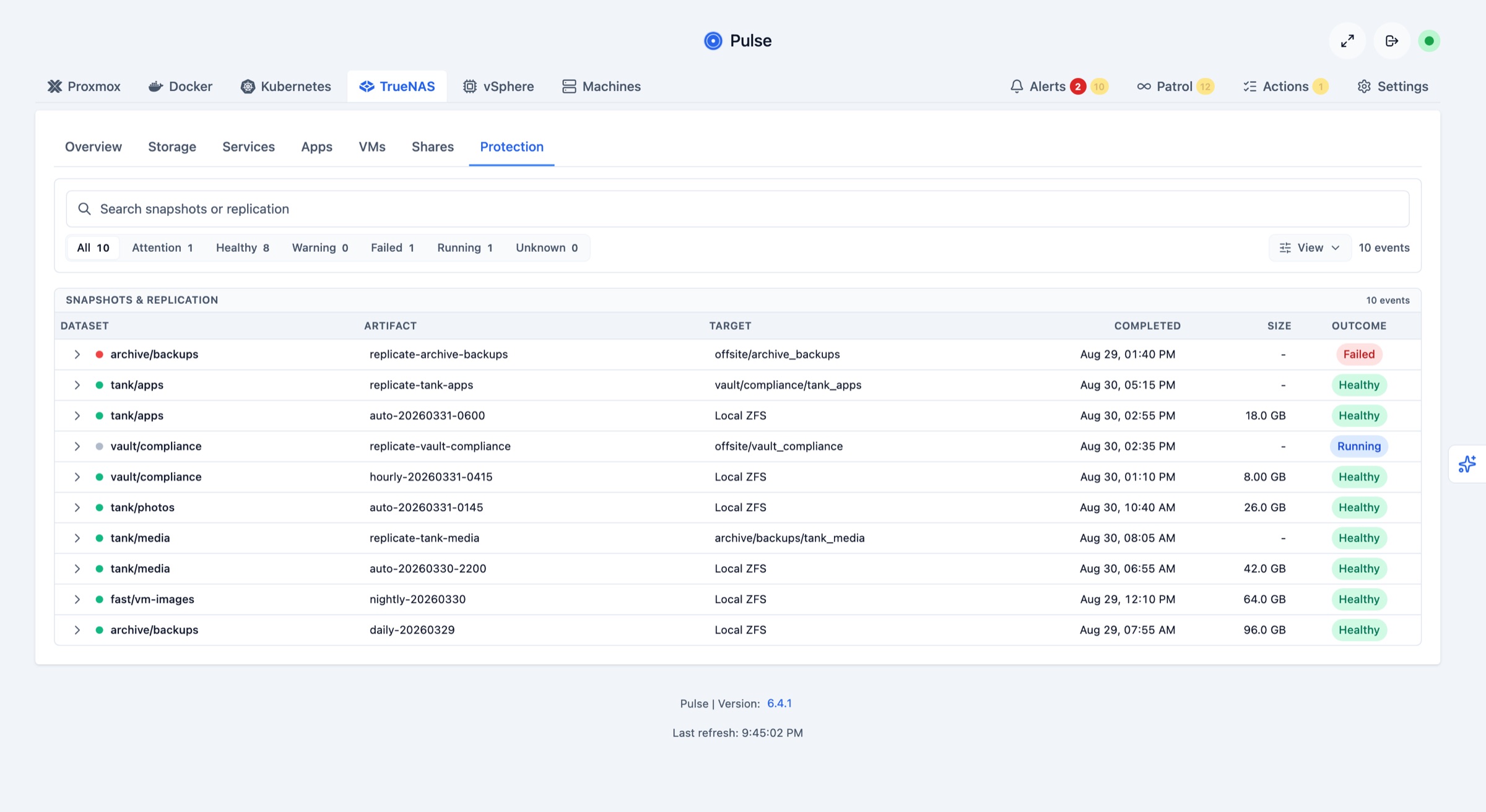Expand the hourly-20260331-0415 row
The image size is (1486, 812).
pyautogui.click(x=77, y=477)
